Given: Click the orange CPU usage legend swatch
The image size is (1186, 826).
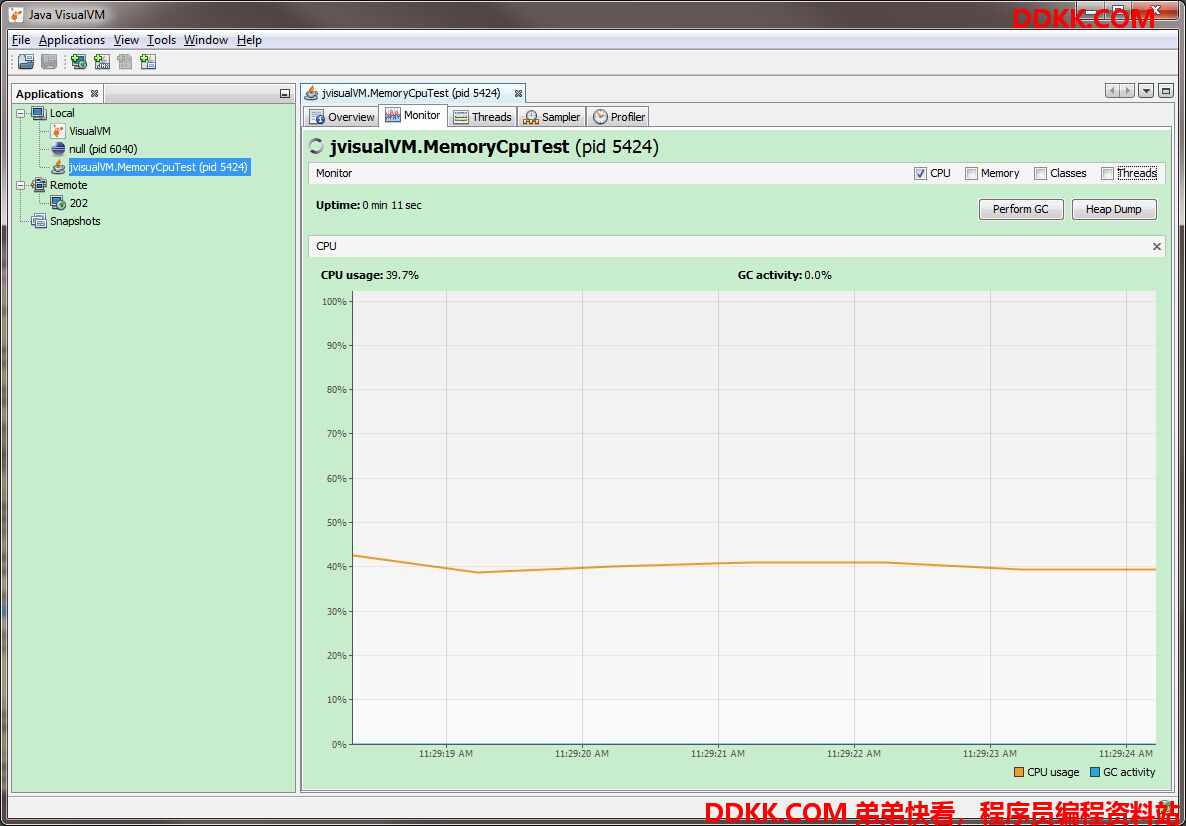Looking at the screenshot, I should (x=1019, y=772).
